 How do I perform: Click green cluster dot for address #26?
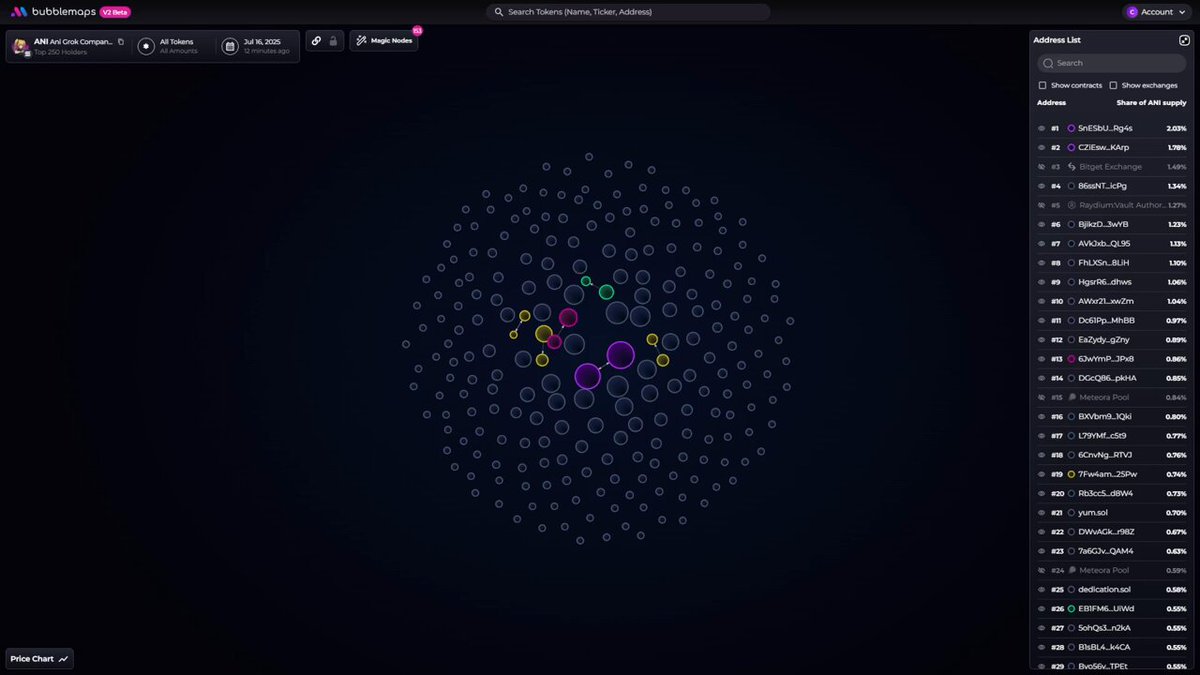pos(1071,608)
